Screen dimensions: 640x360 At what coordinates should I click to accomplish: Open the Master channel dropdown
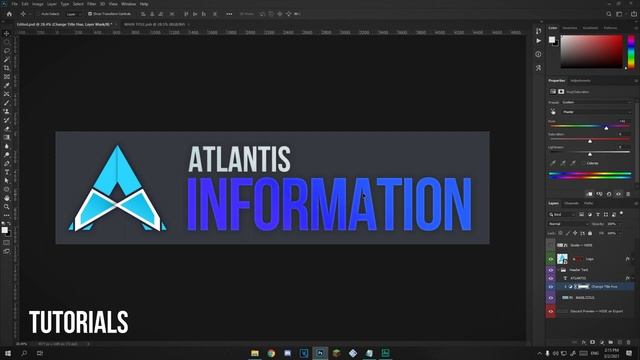[596, 111]
